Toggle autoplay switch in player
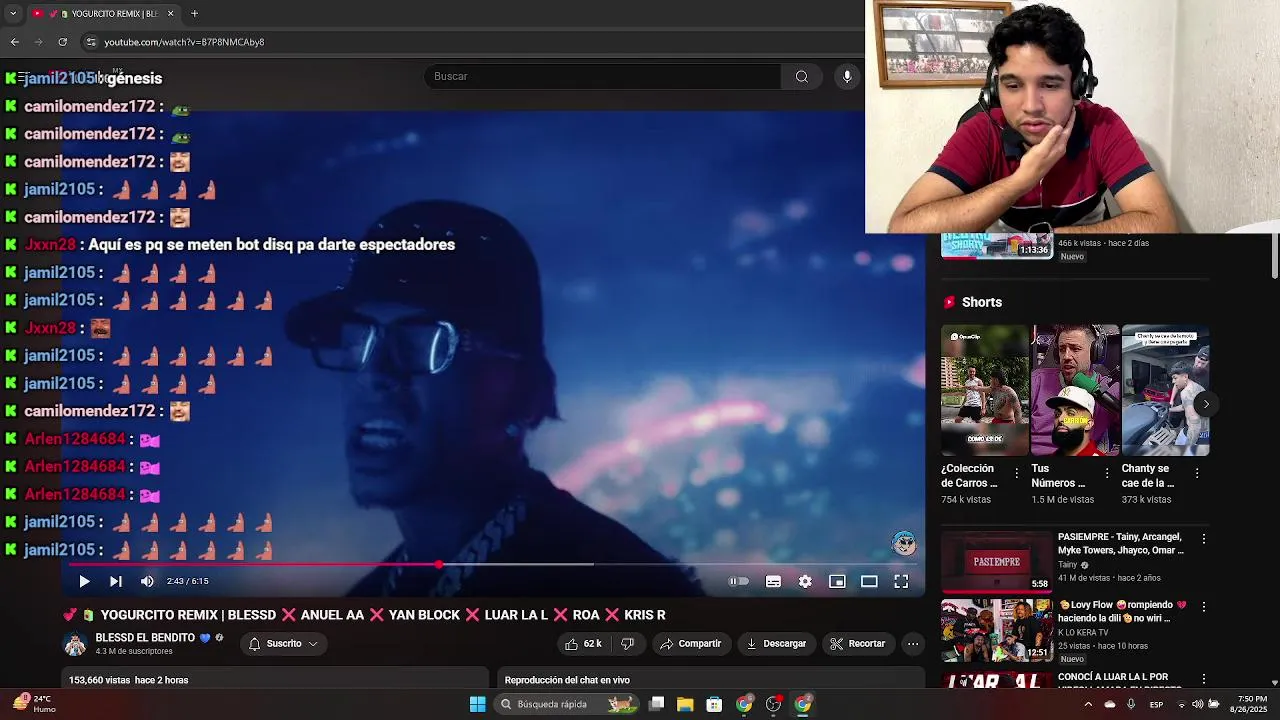Viewport: 1280px width, 720px height. (x=739, y=581)
